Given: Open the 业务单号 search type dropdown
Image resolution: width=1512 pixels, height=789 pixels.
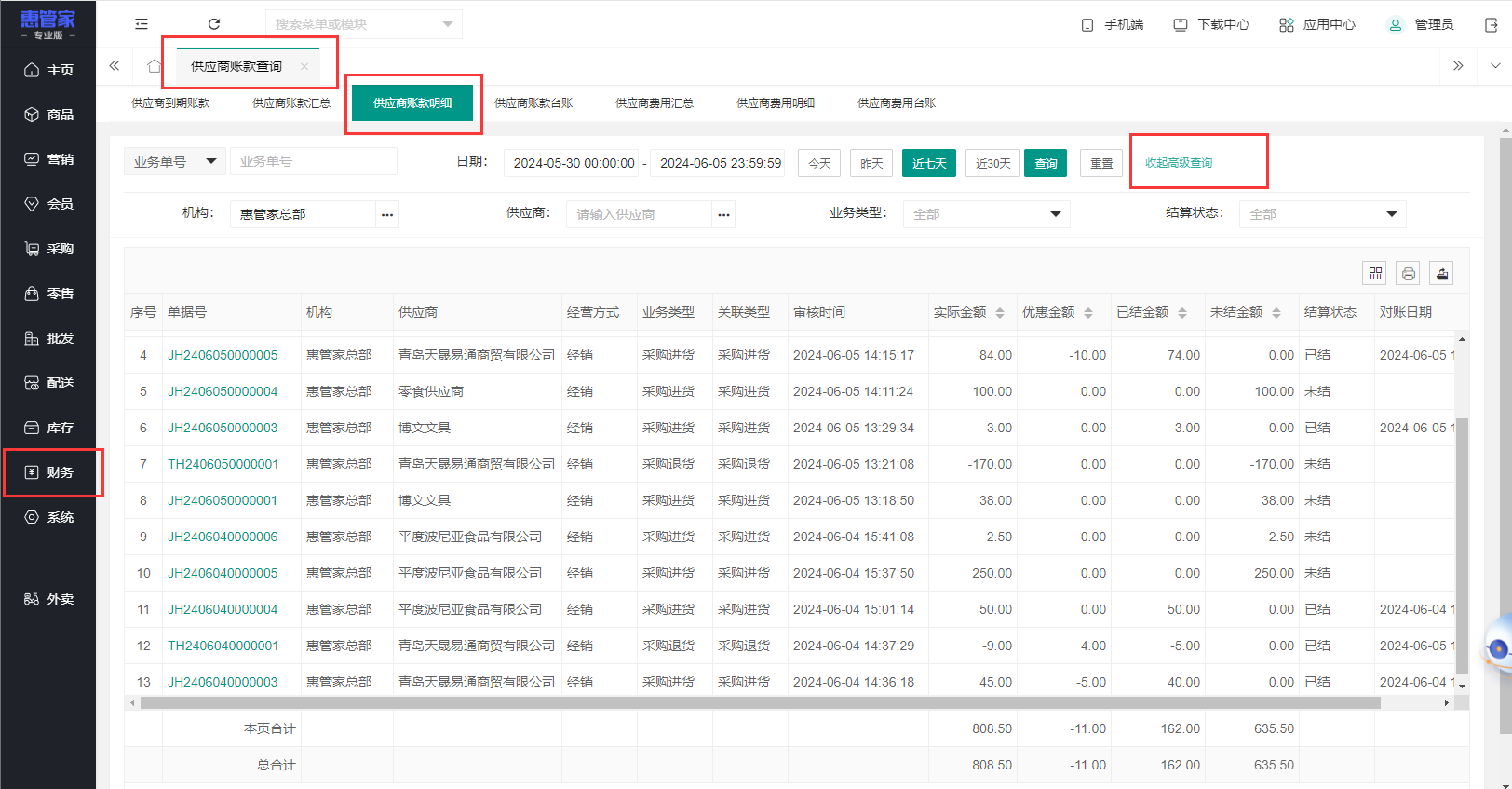Looking at the screenshot, I should pyautogui.click(x=174, y=162).
